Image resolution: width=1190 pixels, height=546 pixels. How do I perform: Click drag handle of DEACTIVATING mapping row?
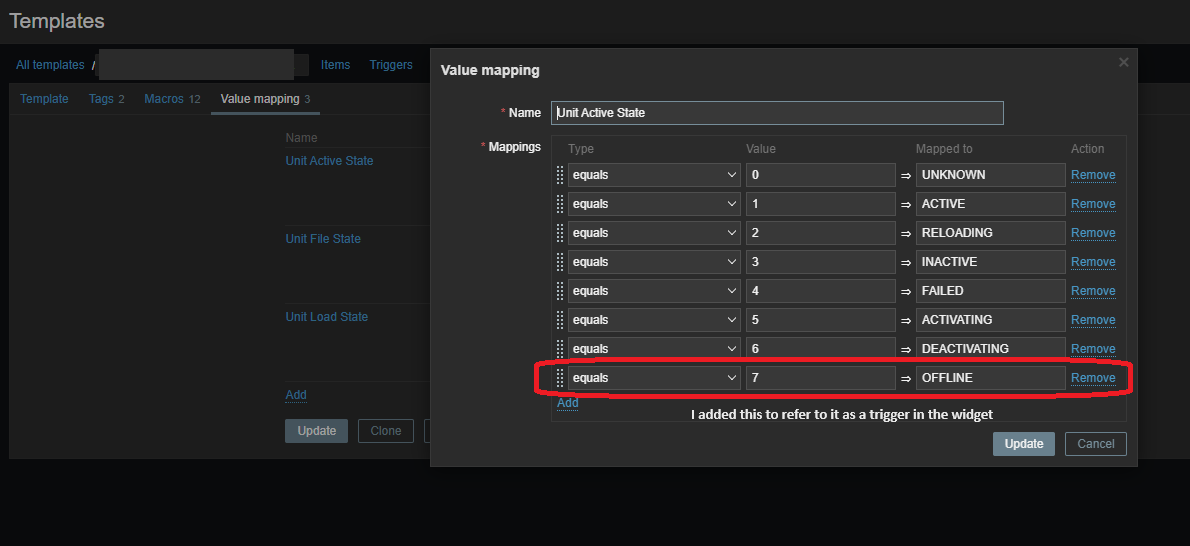pyautogui.click(x=560, y=349)
